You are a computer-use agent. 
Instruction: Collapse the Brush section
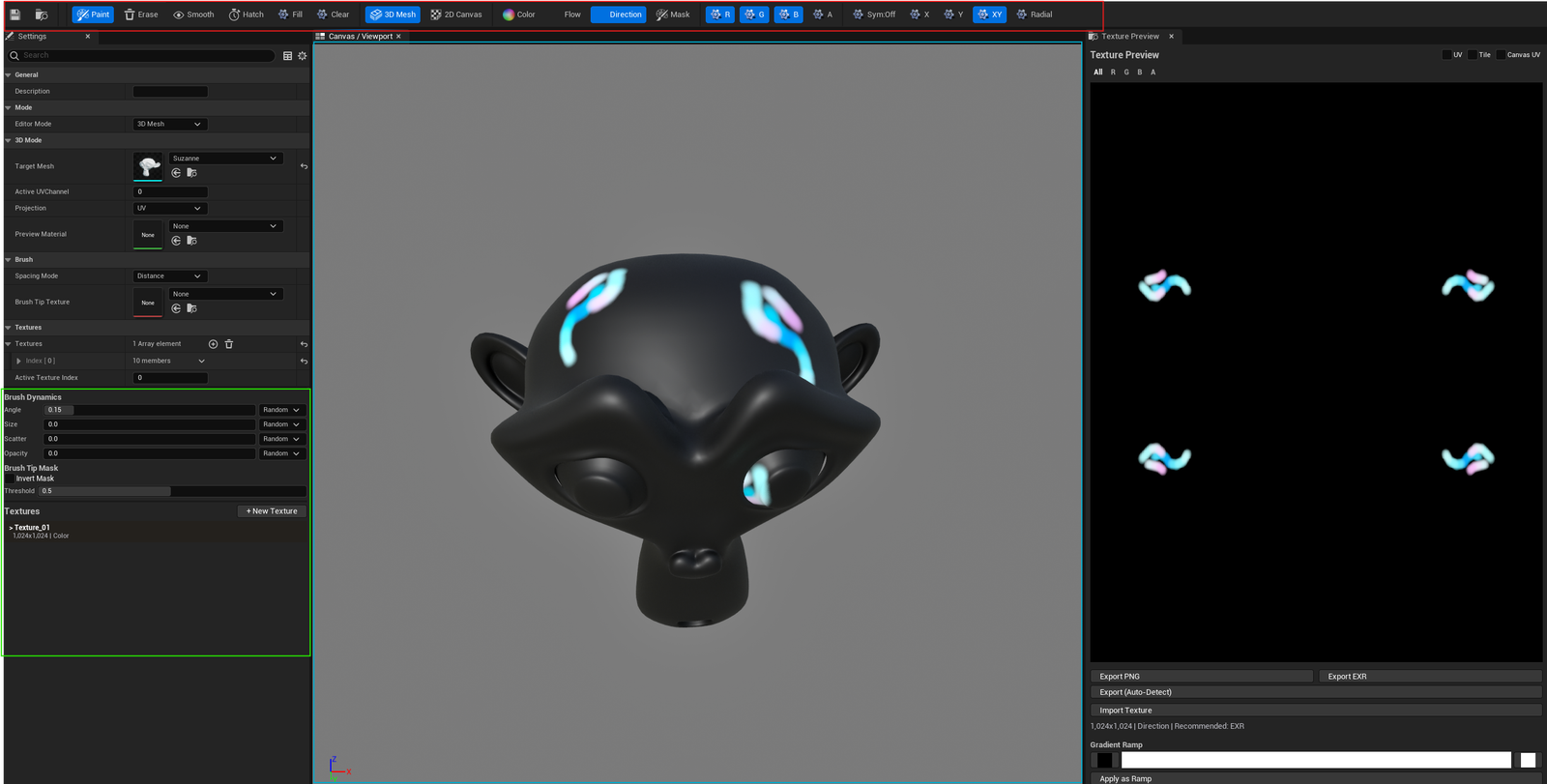pyautogui.click(x=9, y=259)
